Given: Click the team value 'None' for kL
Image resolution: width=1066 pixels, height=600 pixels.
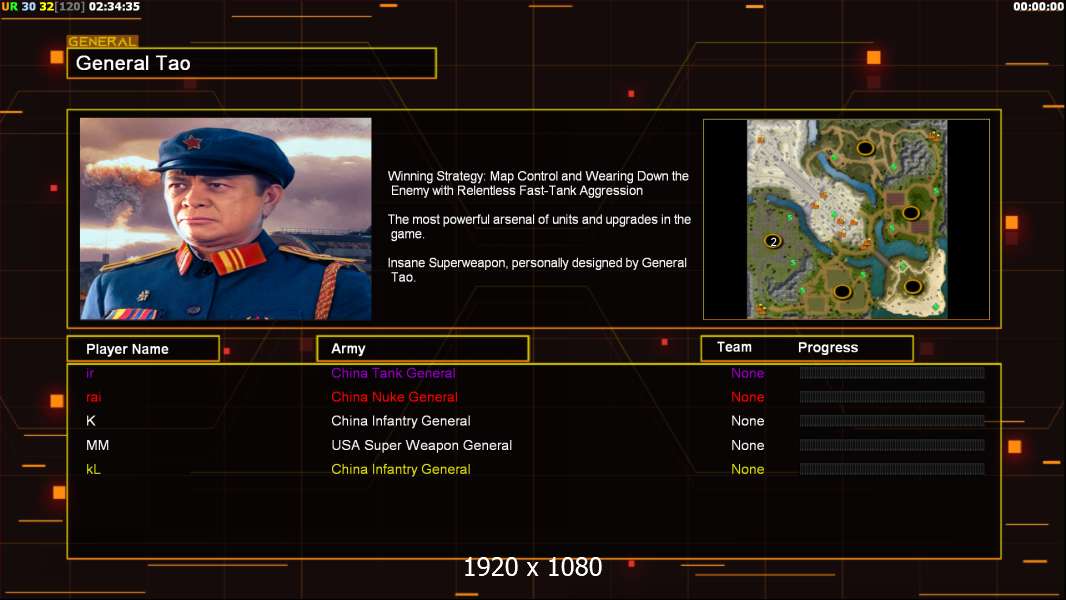Looking at the screenshot, I should (x=747, y=469).
